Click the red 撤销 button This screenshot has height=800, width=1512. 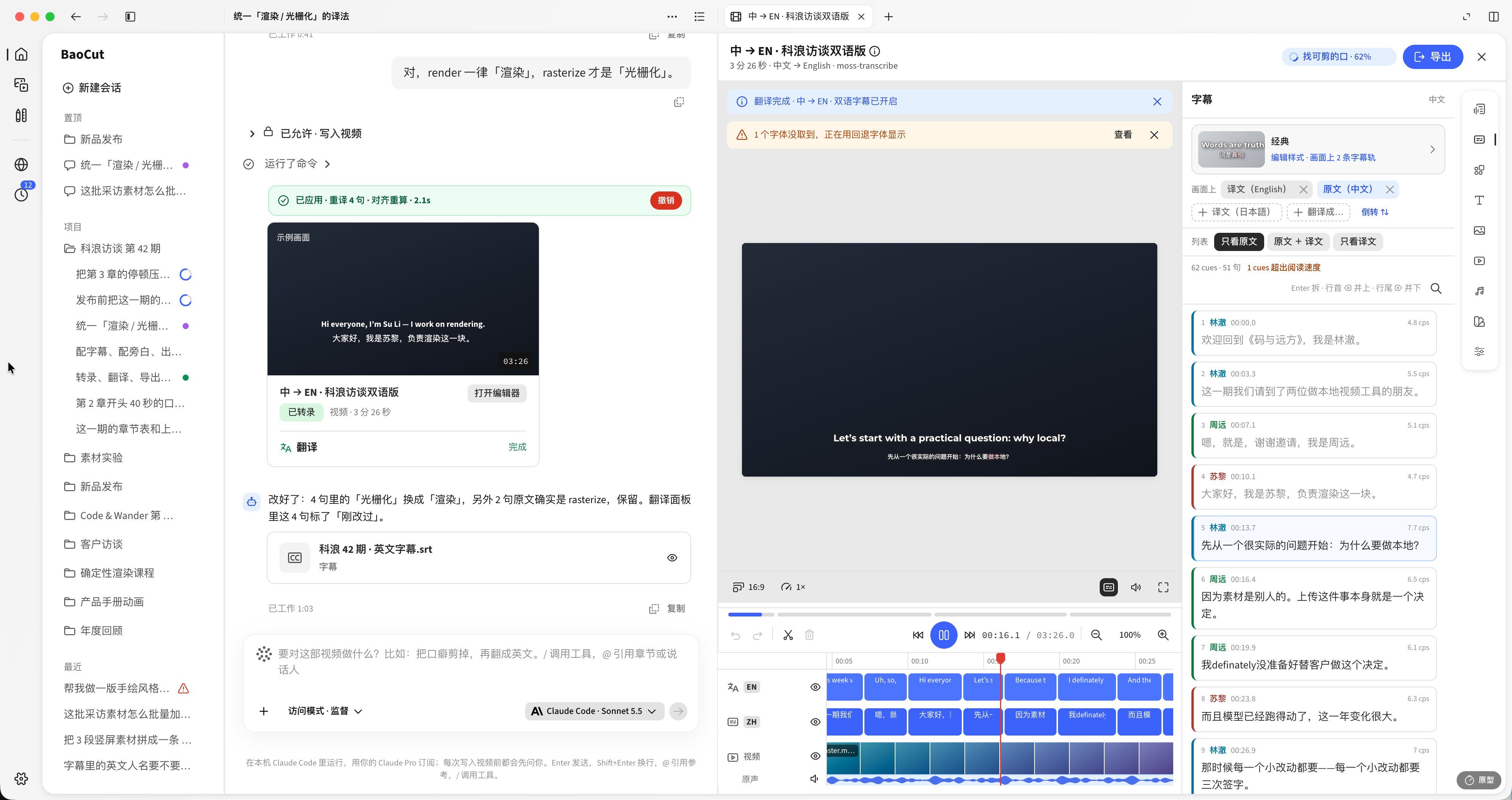665,200
